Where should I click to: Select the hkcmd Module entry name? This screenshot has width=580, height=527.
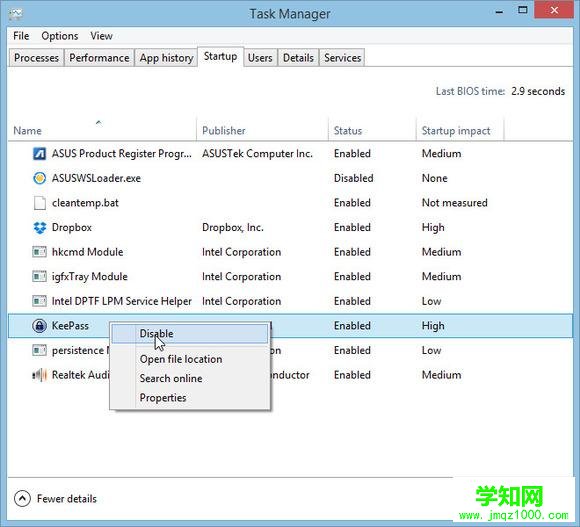coord(87,252)
